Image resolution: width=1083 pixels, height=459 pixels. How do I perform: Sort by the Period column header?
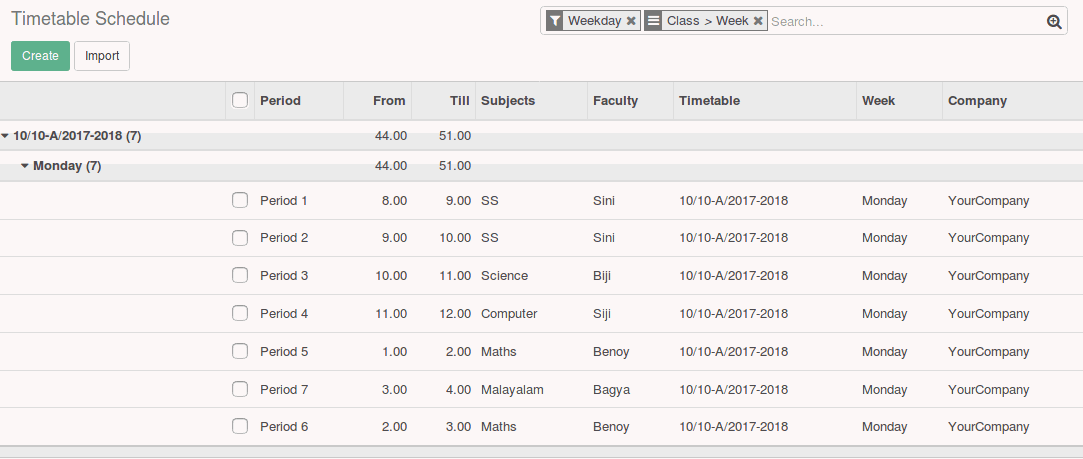tap(280, 100)
